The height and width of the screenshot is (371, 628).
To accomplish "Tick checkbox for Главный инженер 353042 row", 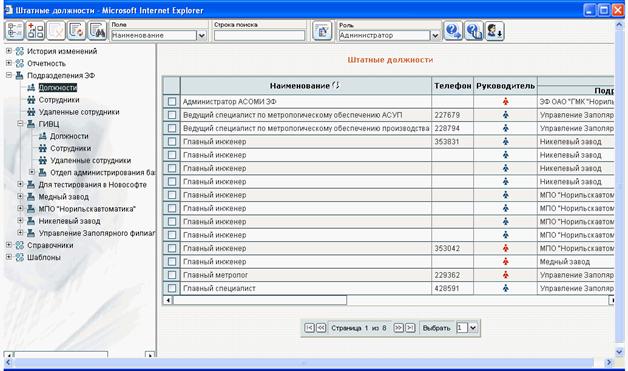I will pyautogui.click(x=172, y=248).
